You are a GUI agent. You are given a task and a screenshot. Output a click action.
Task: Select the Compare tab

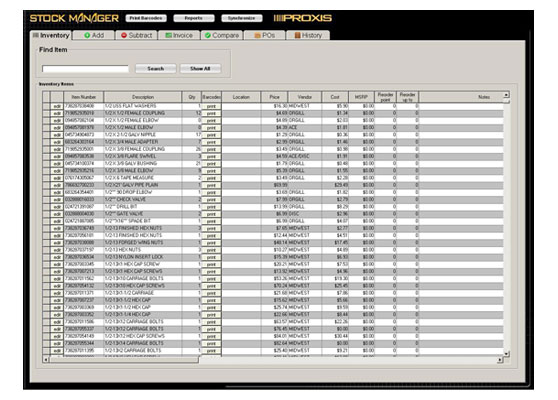click(x=222, y=35)
